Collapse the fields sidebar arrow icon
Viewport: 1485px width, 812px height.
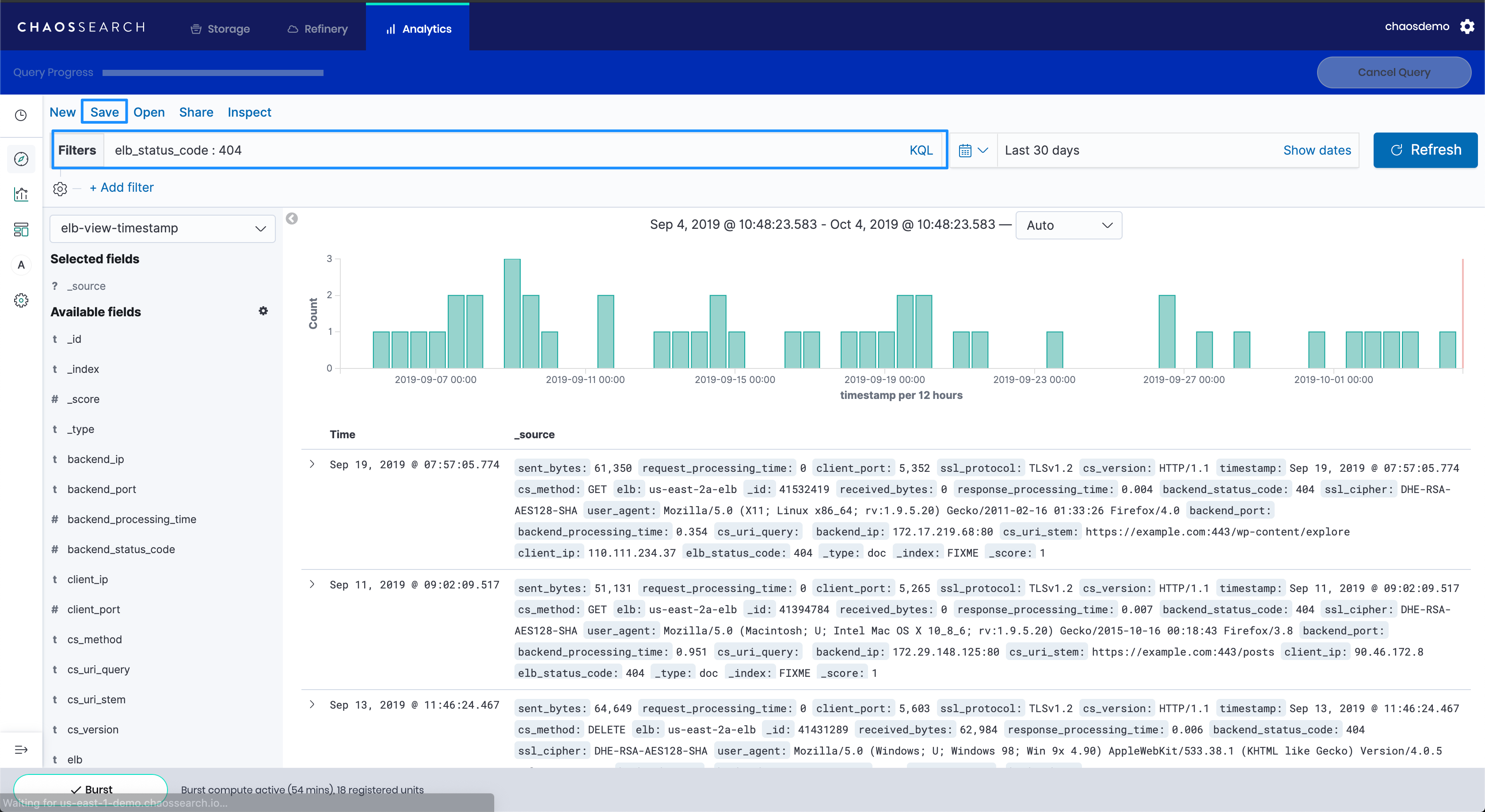tap(292, 218)
